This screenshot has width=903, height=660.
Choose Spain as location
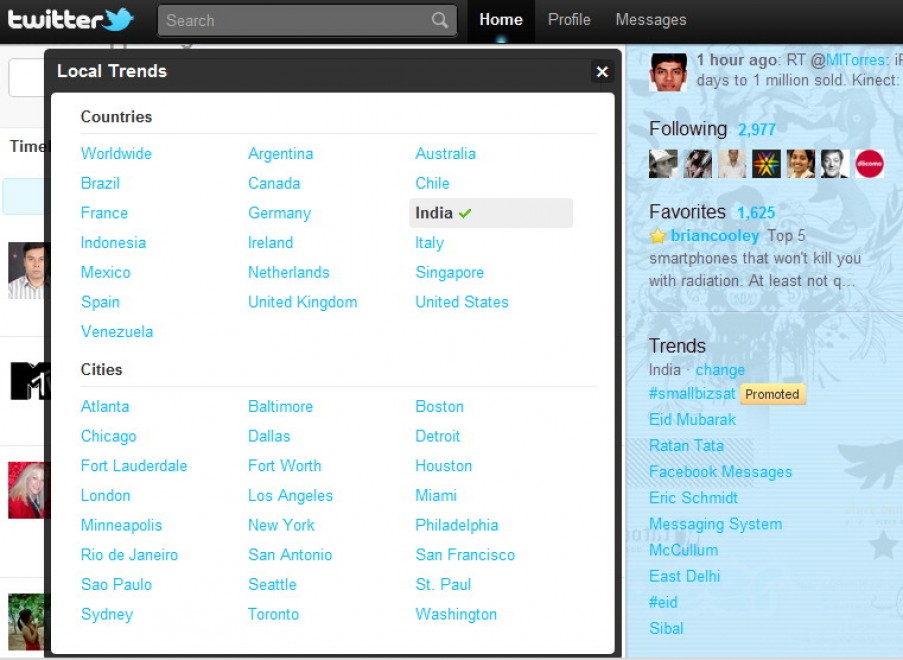pyautogui.click(x=100, y=302)
